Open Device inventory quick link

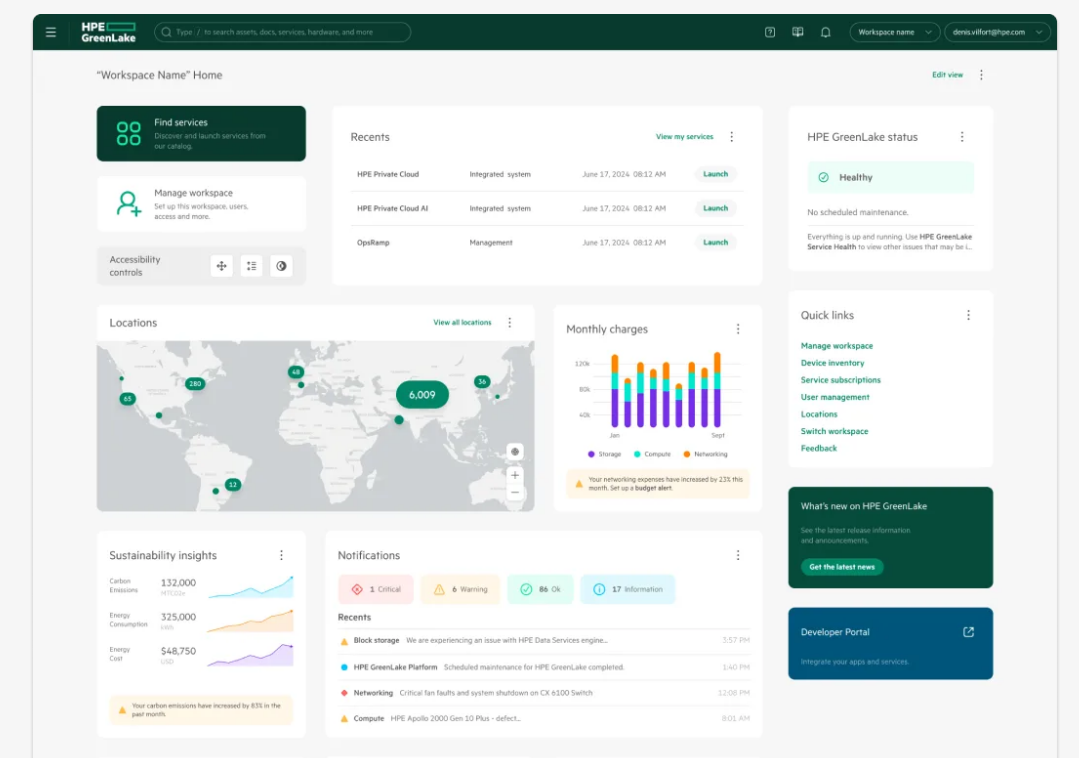[833, 363]
